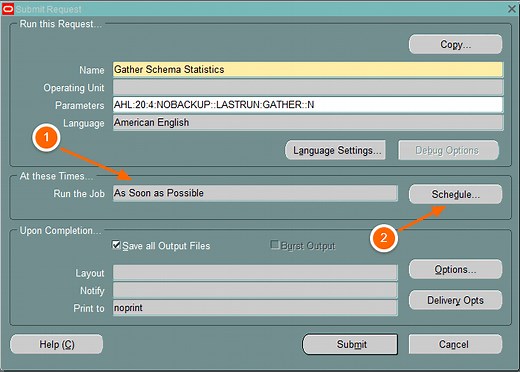Click the Notify field
This screenshot has width=520, height=372.
[255, 290]
